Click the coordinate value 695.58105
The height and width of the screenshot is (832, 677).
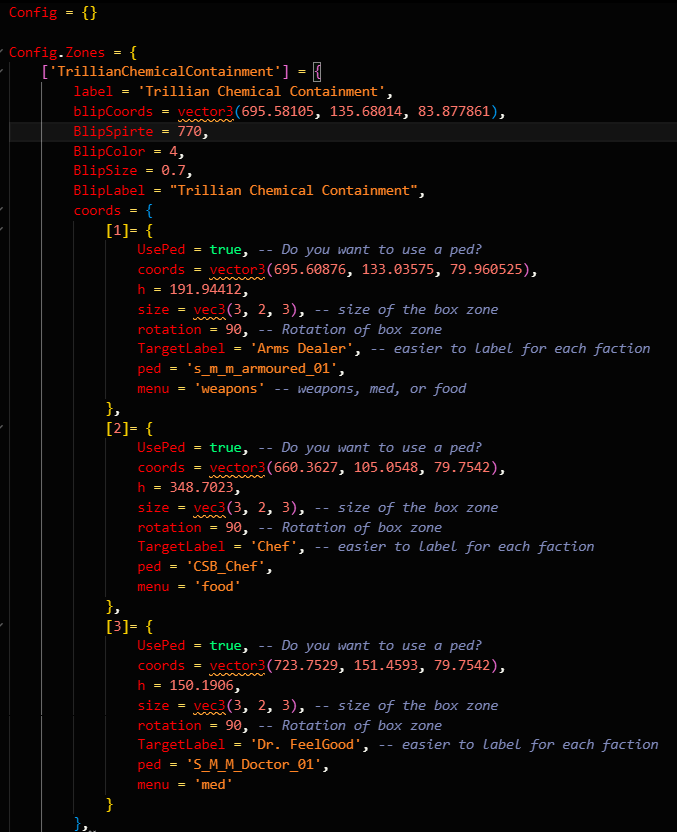pyautogui.click(x=277, y=111)
